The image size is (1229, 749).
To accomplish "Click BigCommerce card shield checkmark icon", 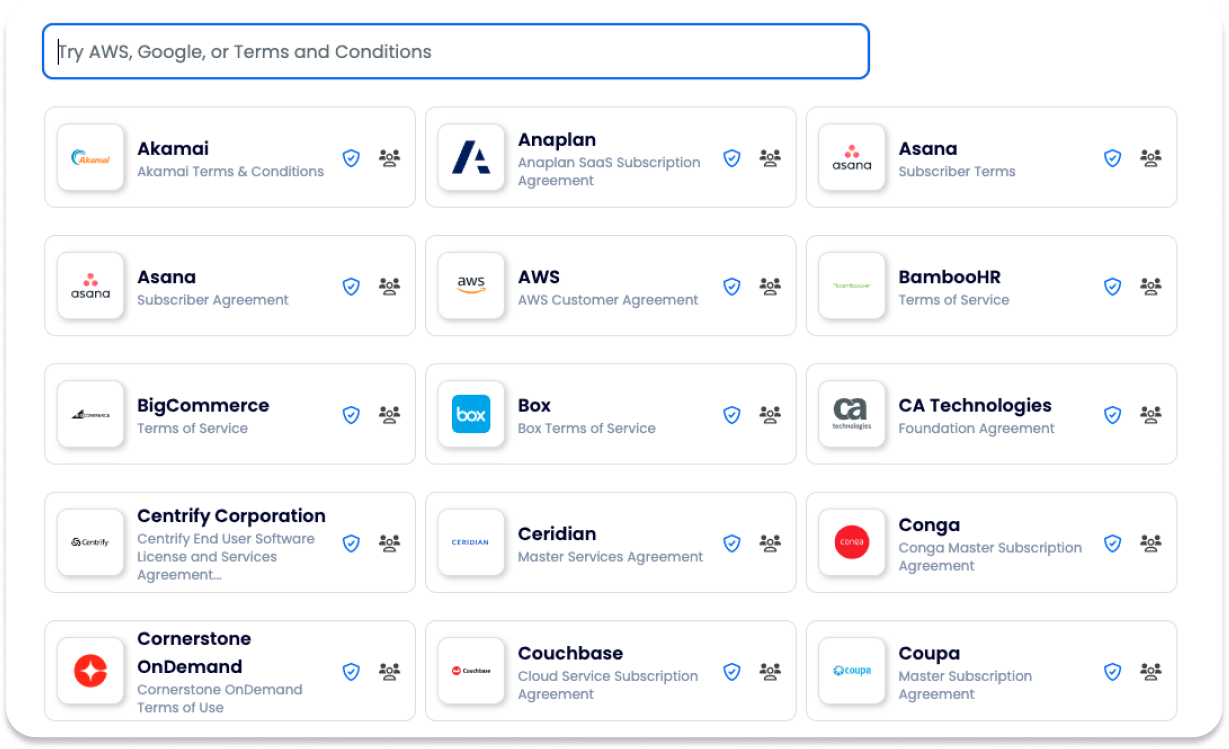I will [351, 415].
